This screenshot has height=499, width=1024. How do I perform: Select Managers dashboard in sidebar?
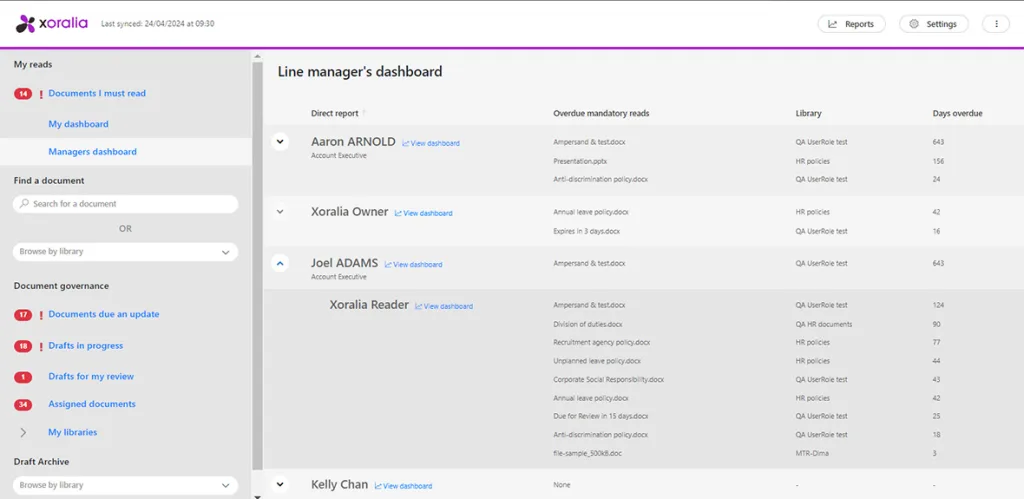click(92, 152)
